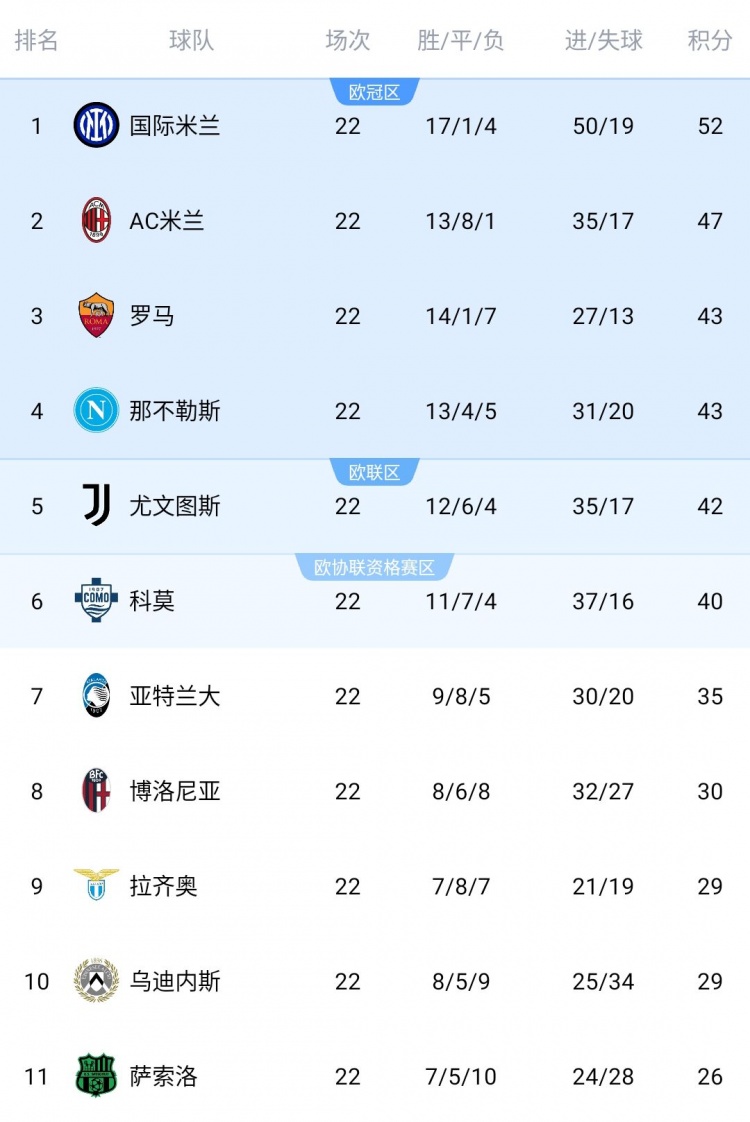
Task: Click the Sassuolo green crest
Action: click(x=96, y=1076)
